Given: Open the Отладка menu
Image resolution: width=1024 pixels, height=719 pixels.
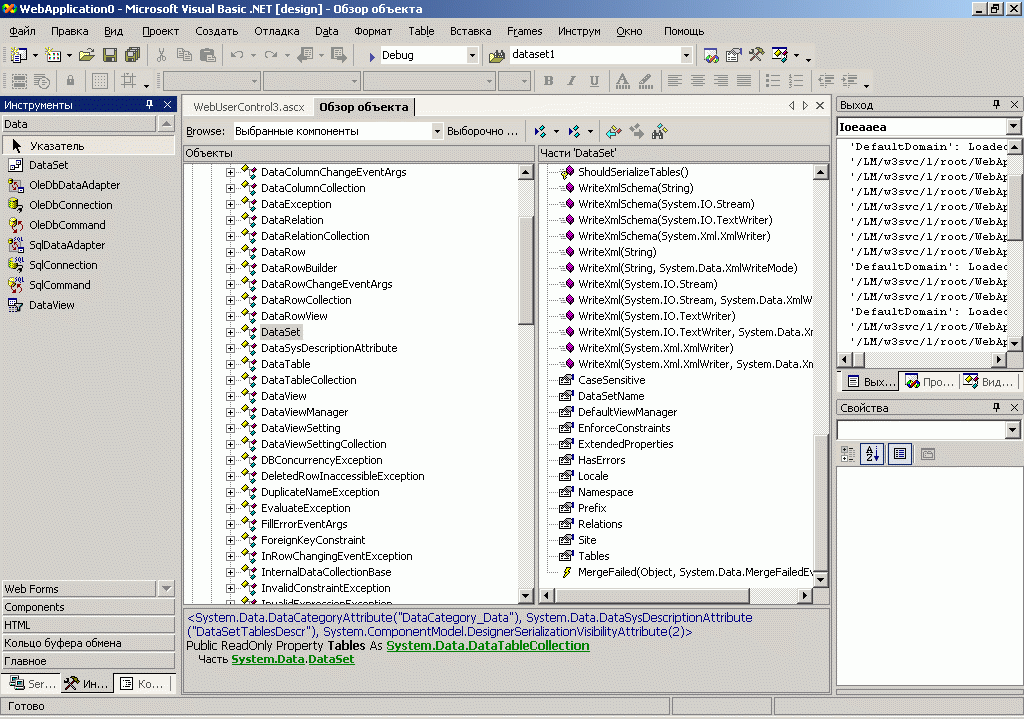Looking at the screenshot, I should click(277, 31).
